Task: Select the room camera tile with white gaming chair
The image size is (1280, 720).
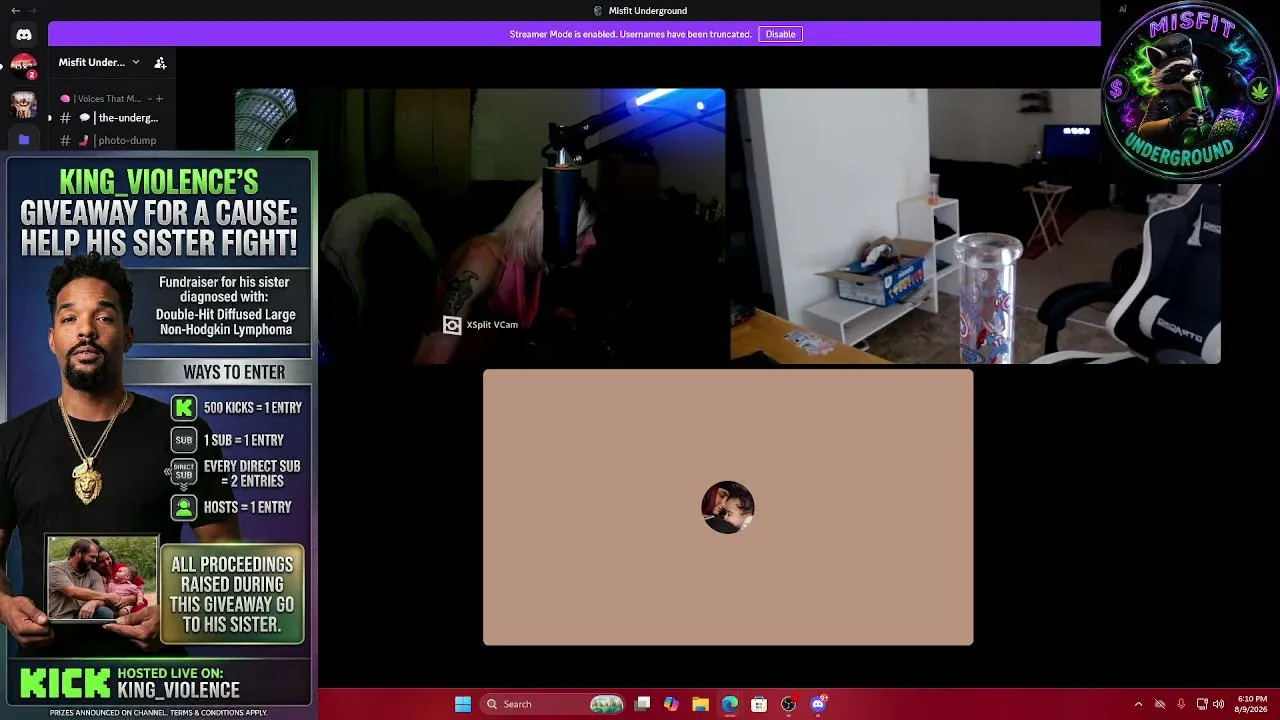Action: [975, 226]
